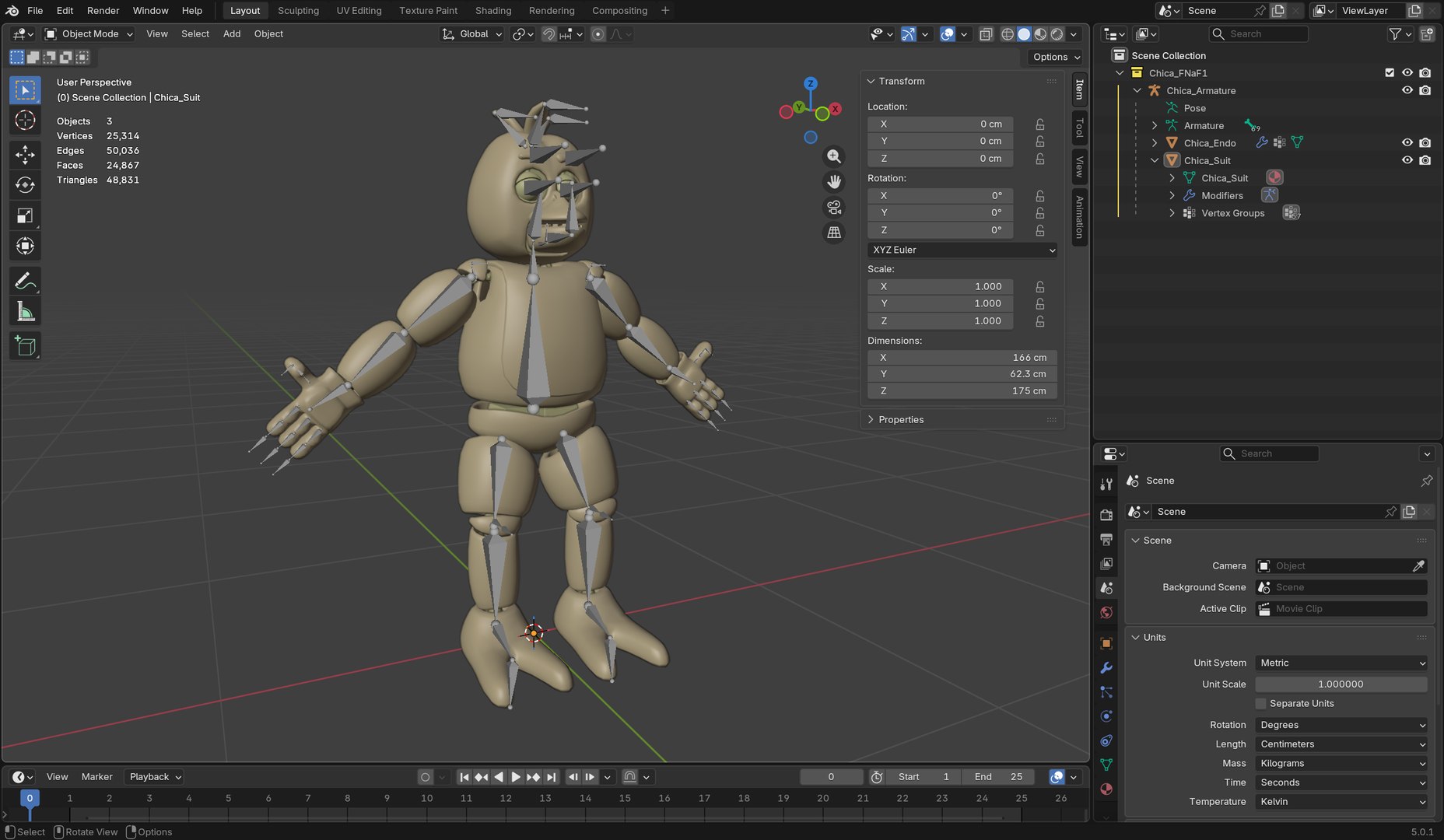Switch perspective/orthographic grid icon

[834, 233]
